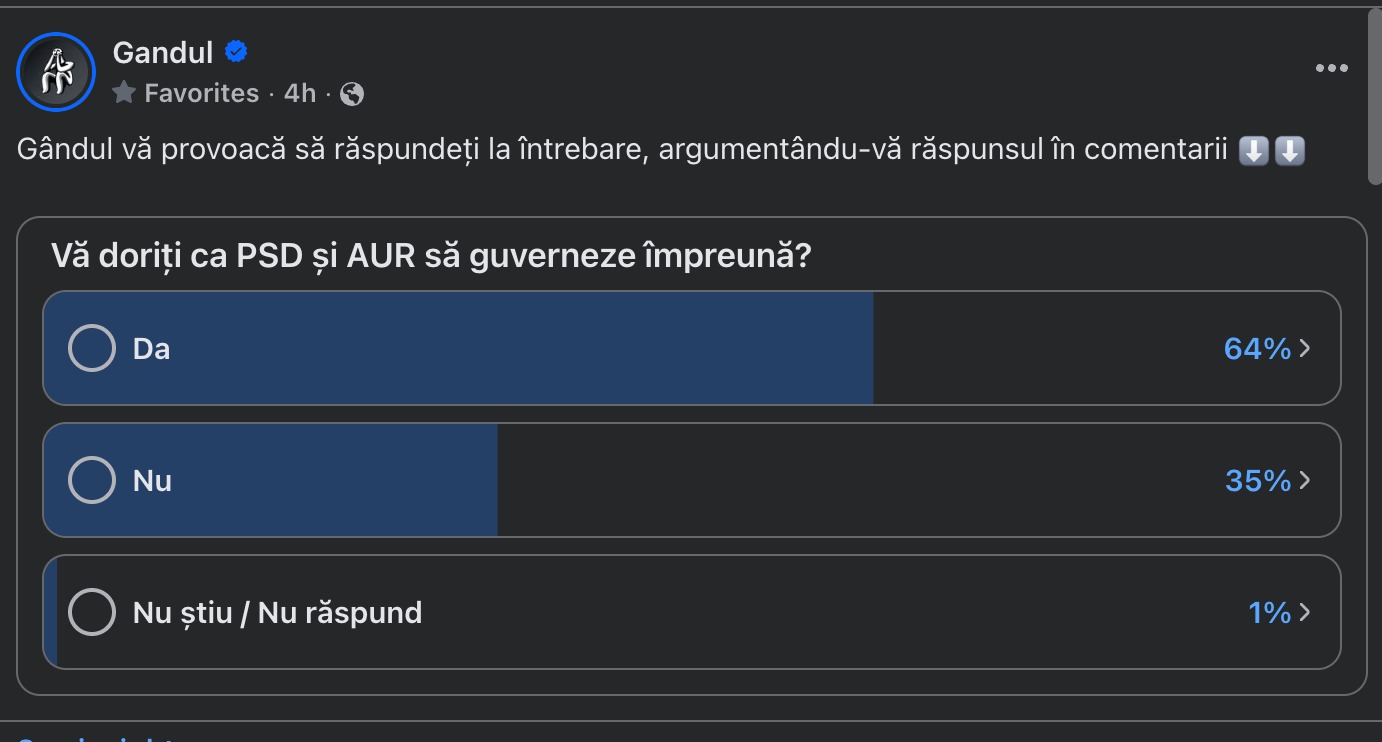Click the Favorites star icon
Screen dimensions: 1382x742
[x=124, y=93]
